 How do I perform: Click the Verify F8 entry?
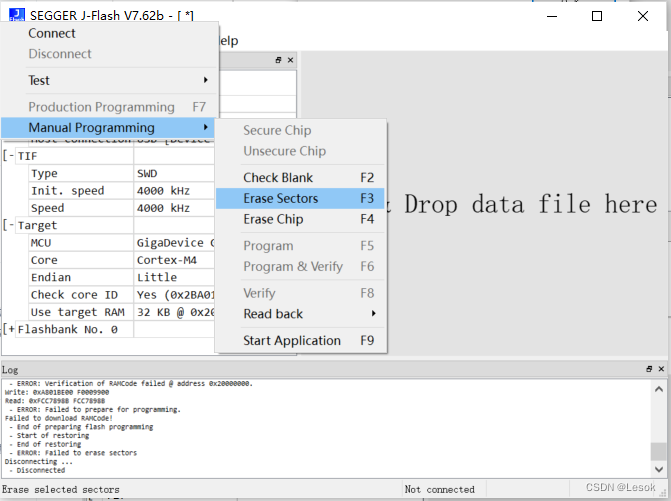click(301, 293)
